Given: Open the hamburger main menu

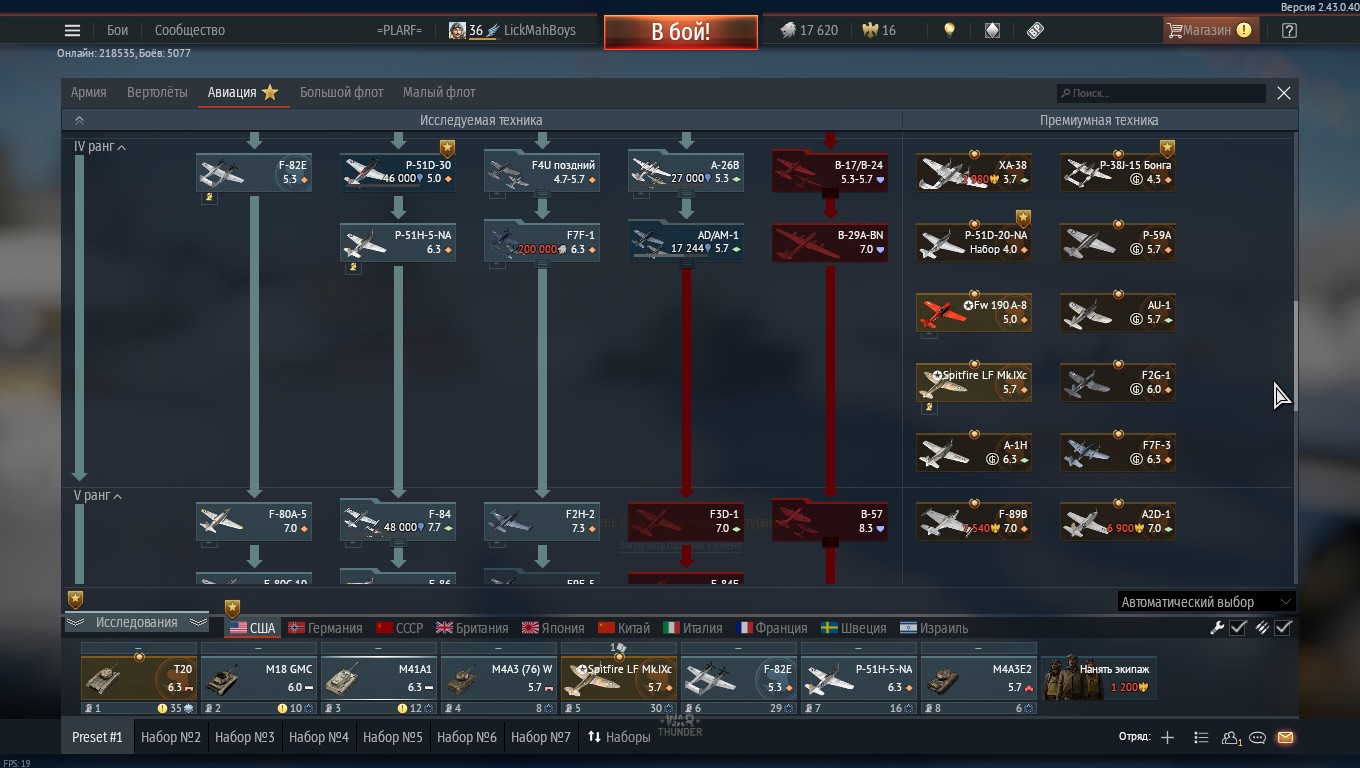Looking at the screenshot, I should coord(72,30).
